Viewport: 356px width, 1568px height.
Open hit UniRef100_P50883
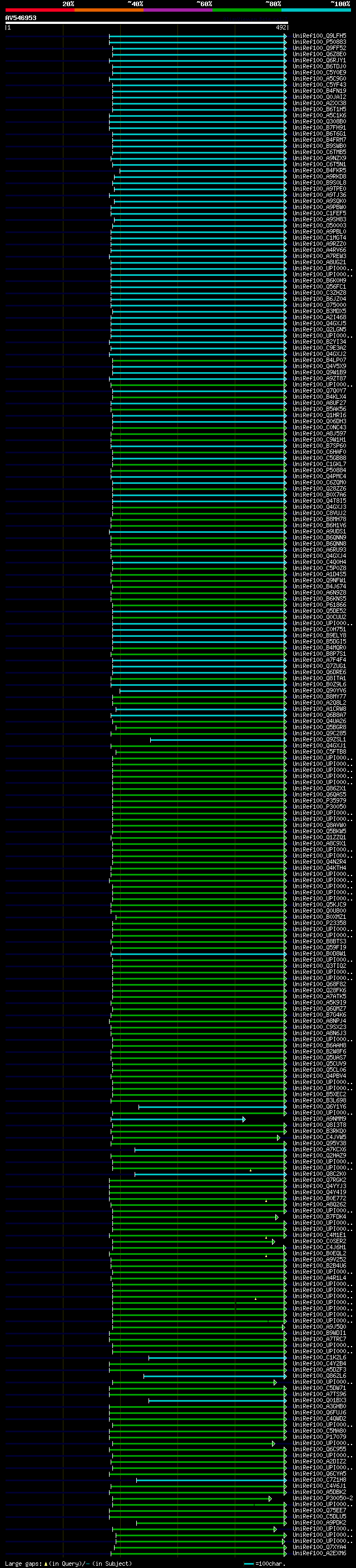pos(319,42)
